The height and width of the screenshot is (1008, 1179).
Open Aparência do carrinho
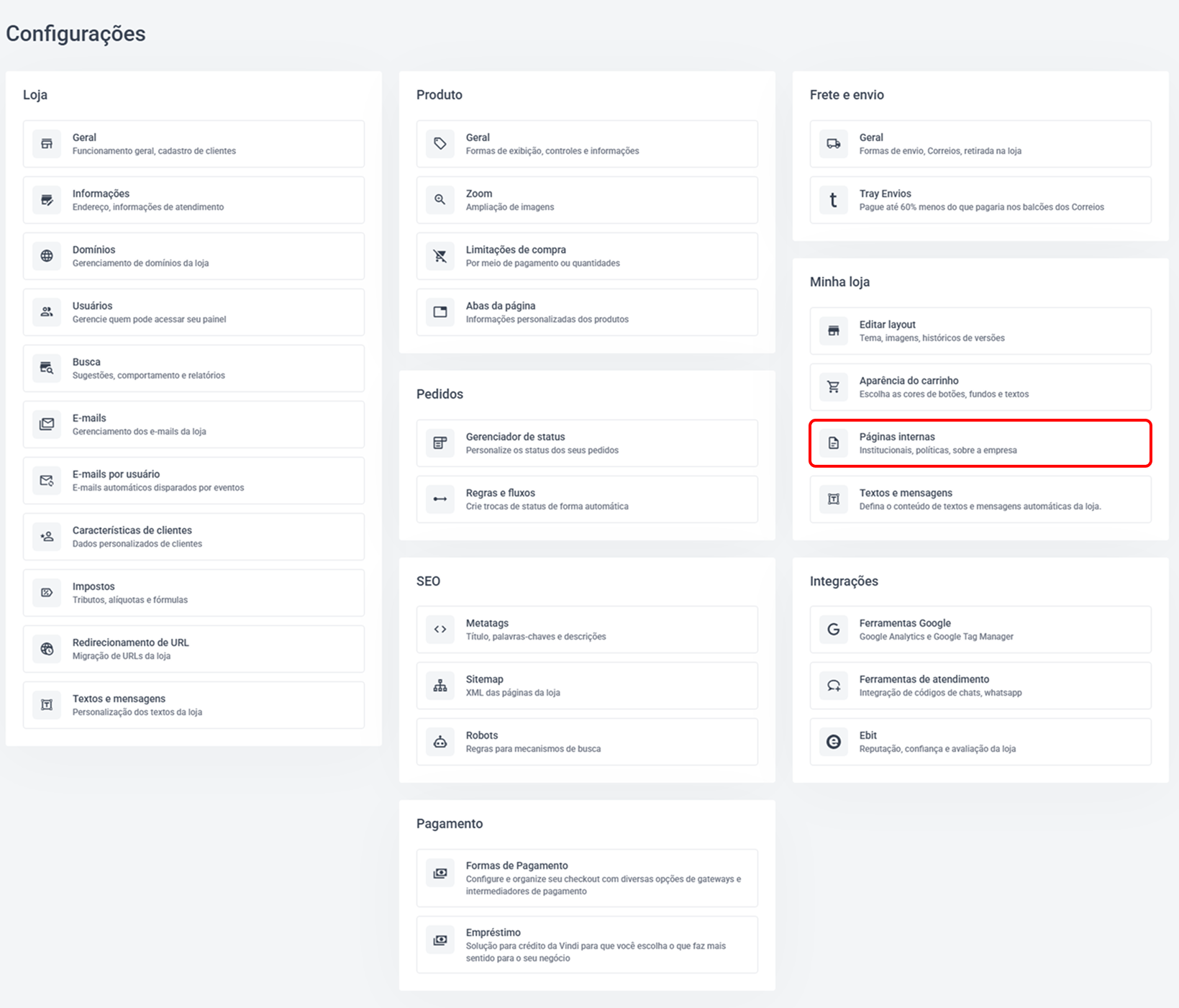[909, 381]
